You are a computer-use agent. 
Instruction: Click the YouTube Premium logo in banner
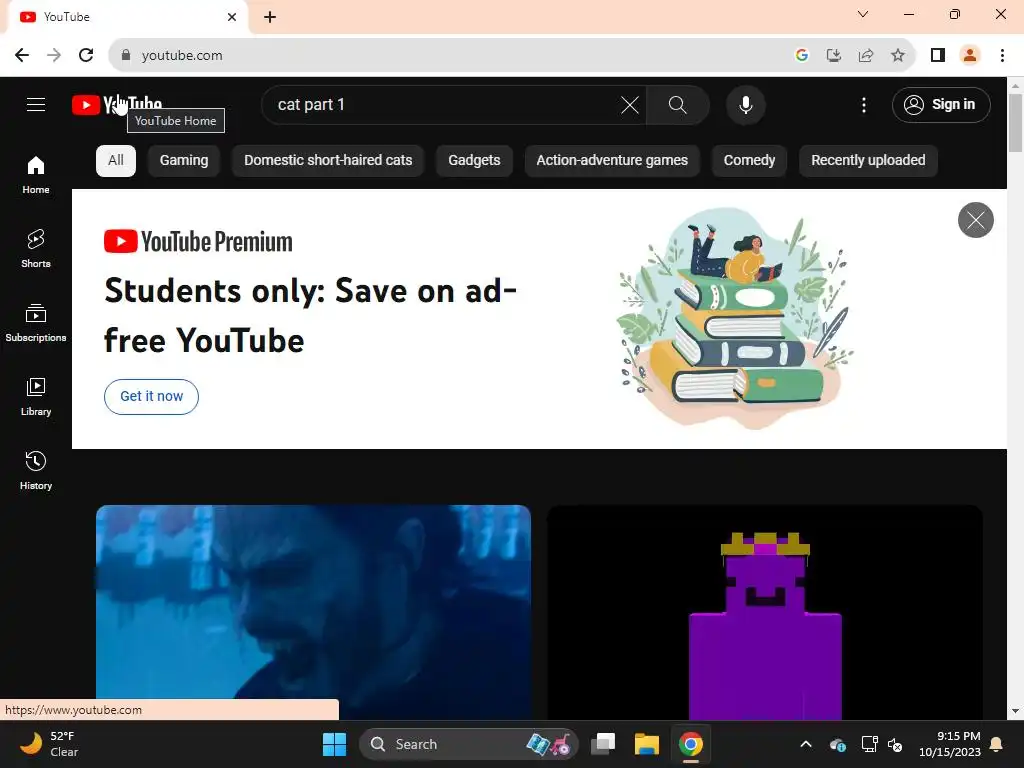pyautogui.click(x=198, y=242)
